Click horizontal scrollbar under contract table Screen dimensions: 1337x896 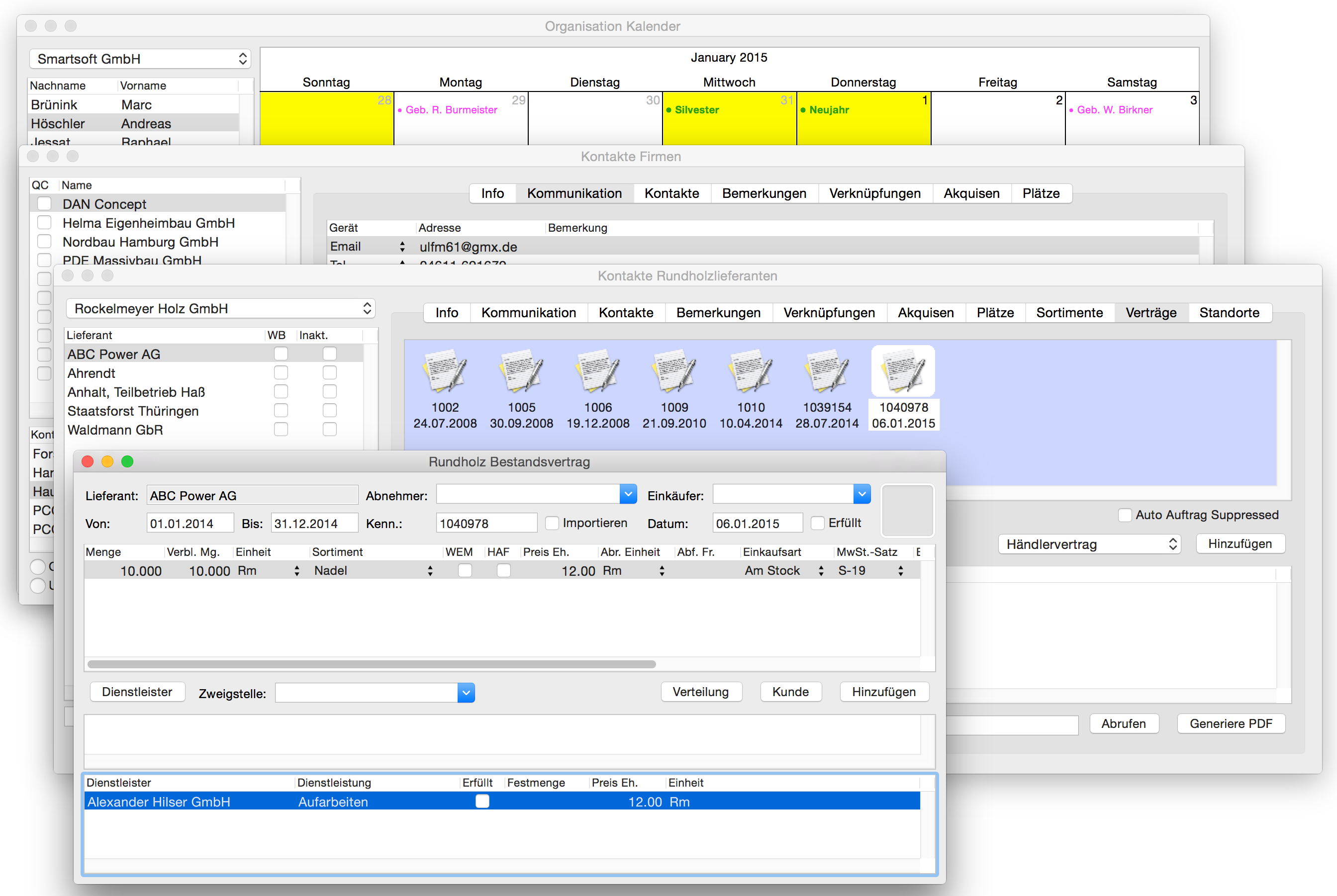coord(372,664)
